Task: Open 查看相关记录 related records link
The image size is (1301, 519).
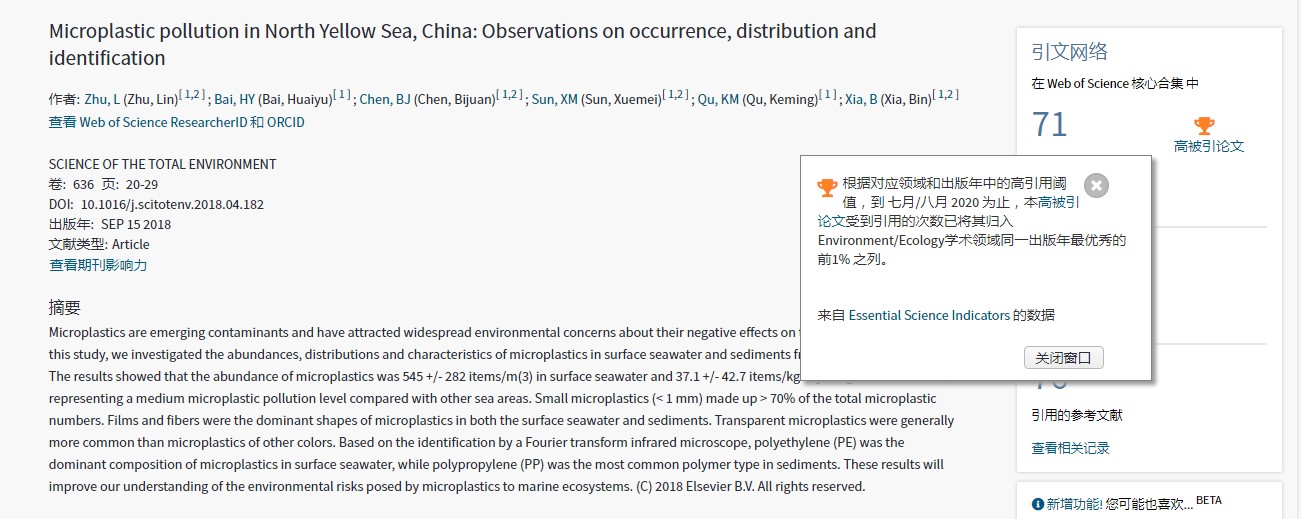Action: pos(1070,448)
